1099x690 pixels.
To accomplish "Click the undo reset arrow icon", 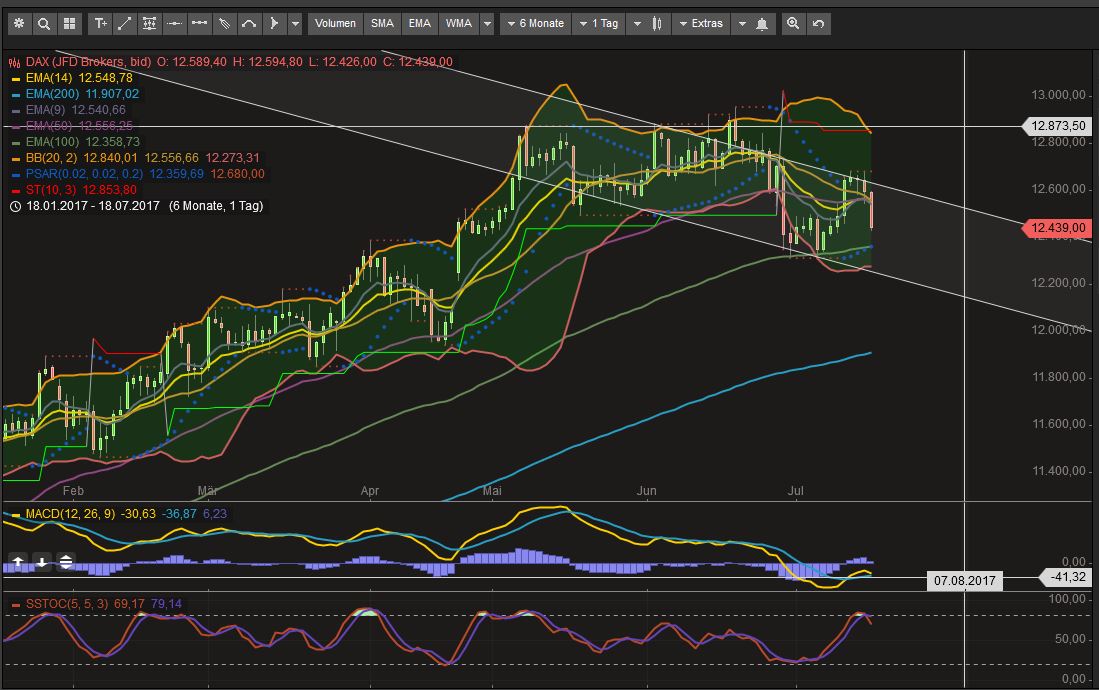I will click(818, 23).
